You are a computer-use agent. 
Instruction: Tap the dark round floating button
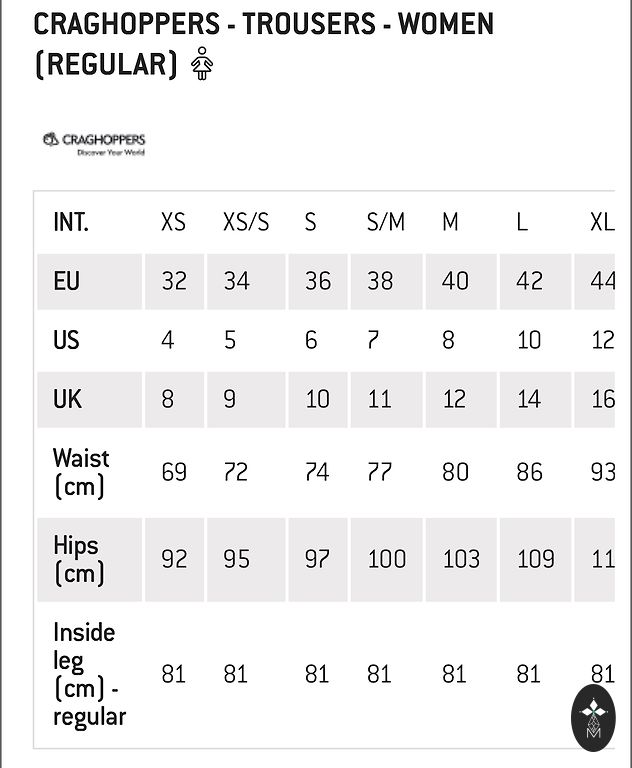click(593, 716)
